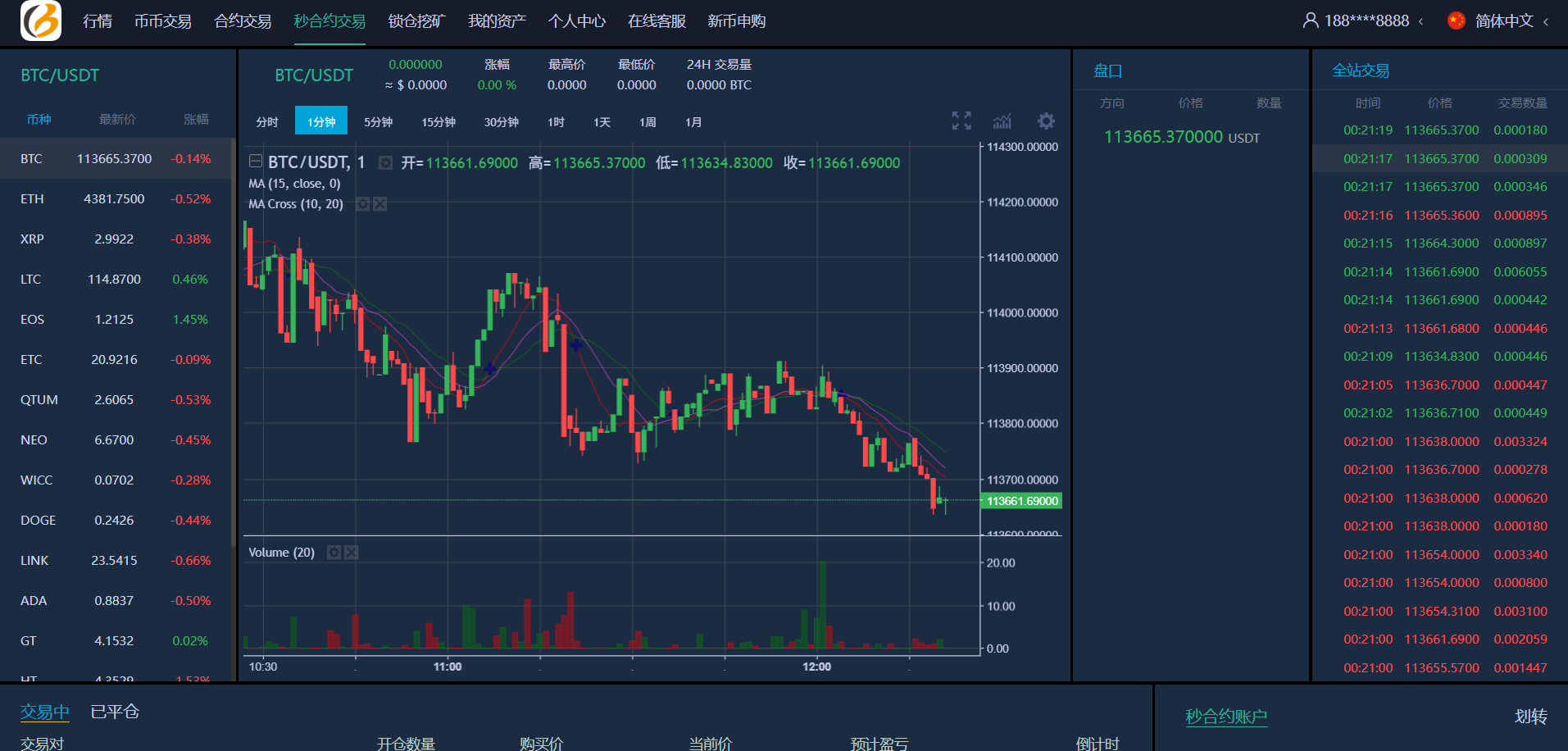Remove the Volume indicator from chart
The image size is (1568, 751).
352,553
